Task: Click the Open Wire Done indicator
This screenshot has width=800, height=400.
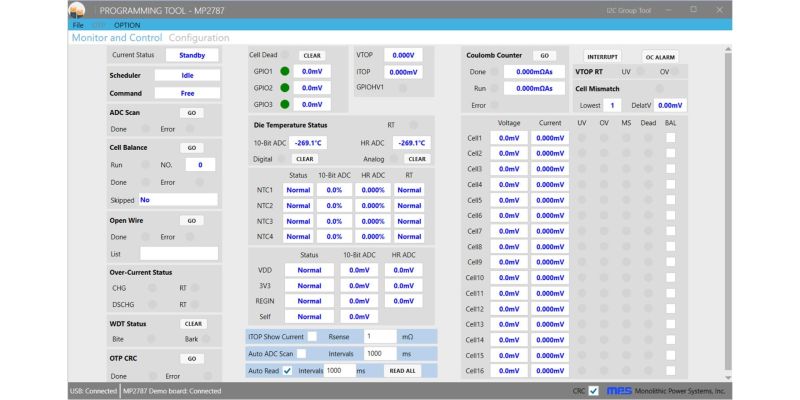Action: click(145, 237)
